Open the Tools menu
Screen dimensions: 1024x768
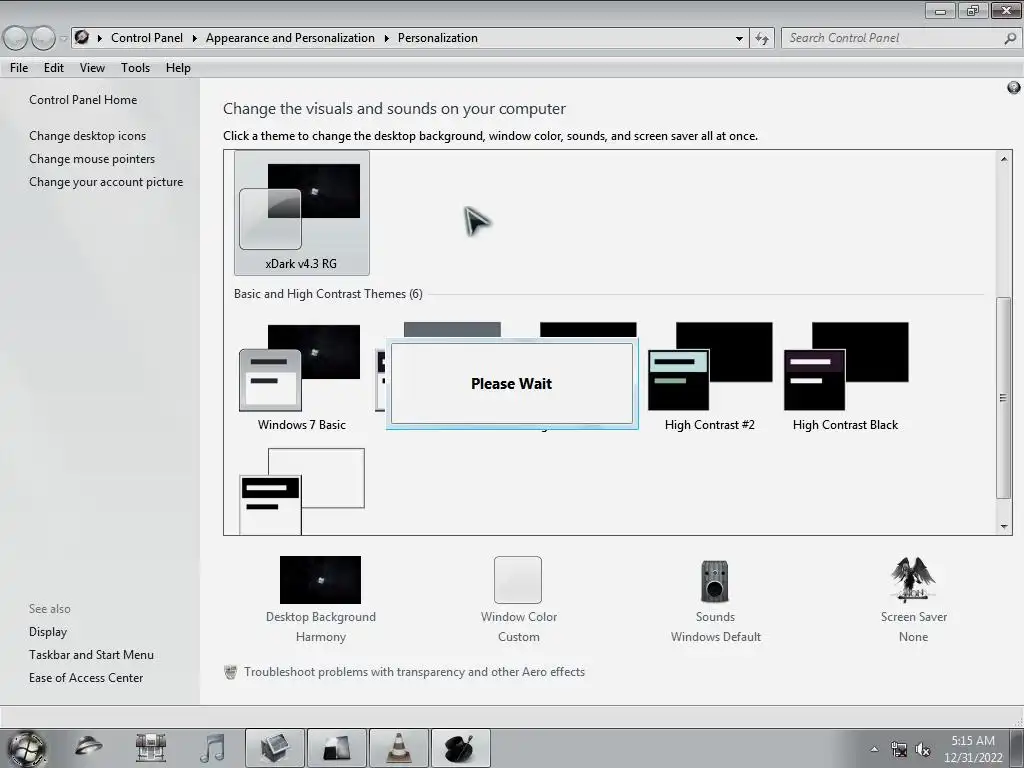point(135,68)
